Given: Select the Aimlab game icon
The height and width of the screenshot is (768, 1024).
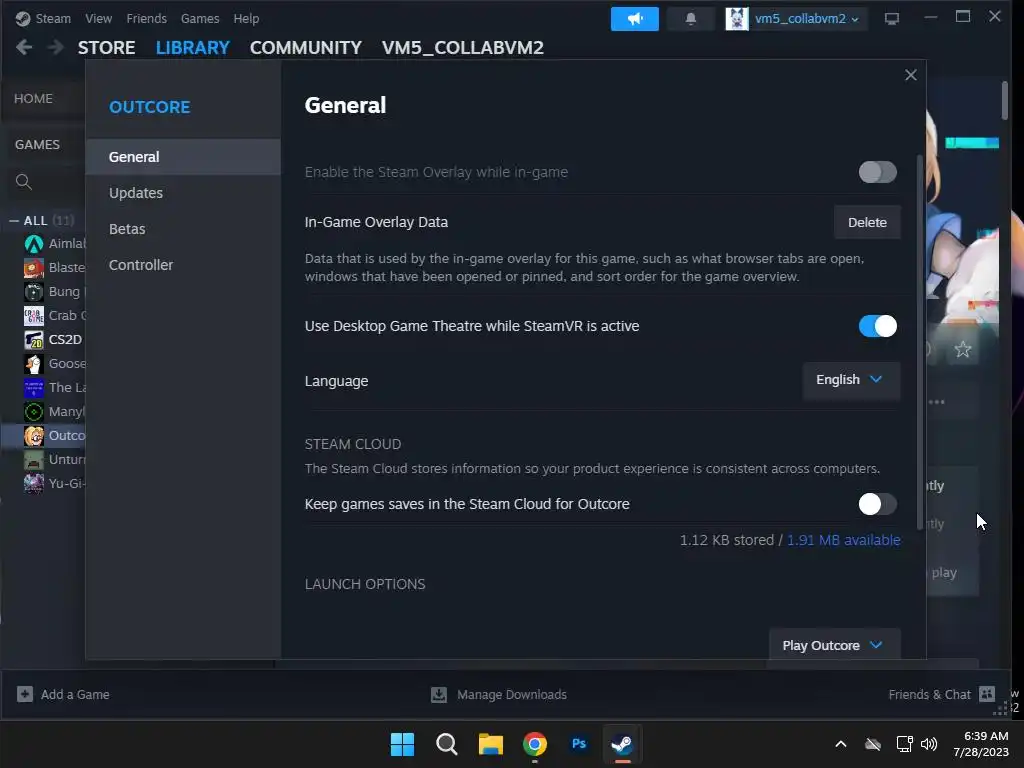Looking at the screenshot, I should [33, 244].
